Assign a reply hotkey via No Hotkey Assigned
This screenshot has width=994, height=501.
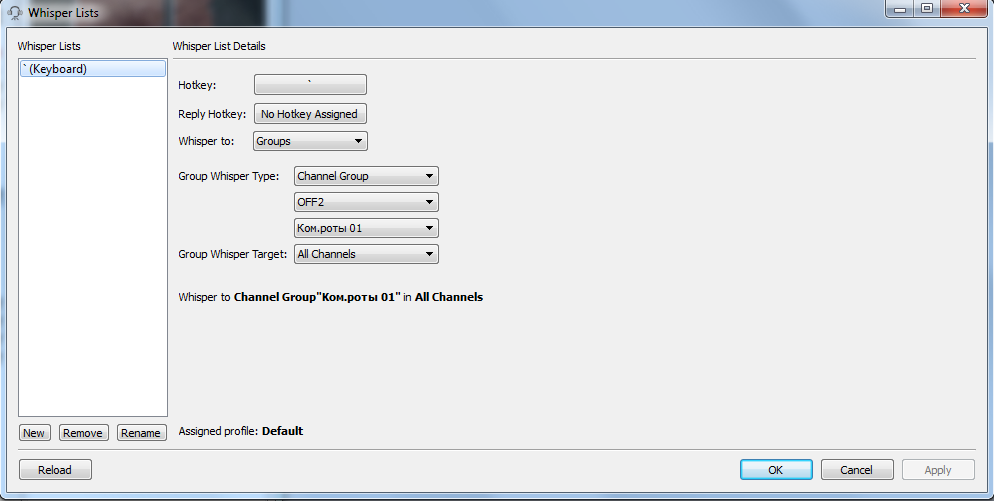(x=310, y=114)
